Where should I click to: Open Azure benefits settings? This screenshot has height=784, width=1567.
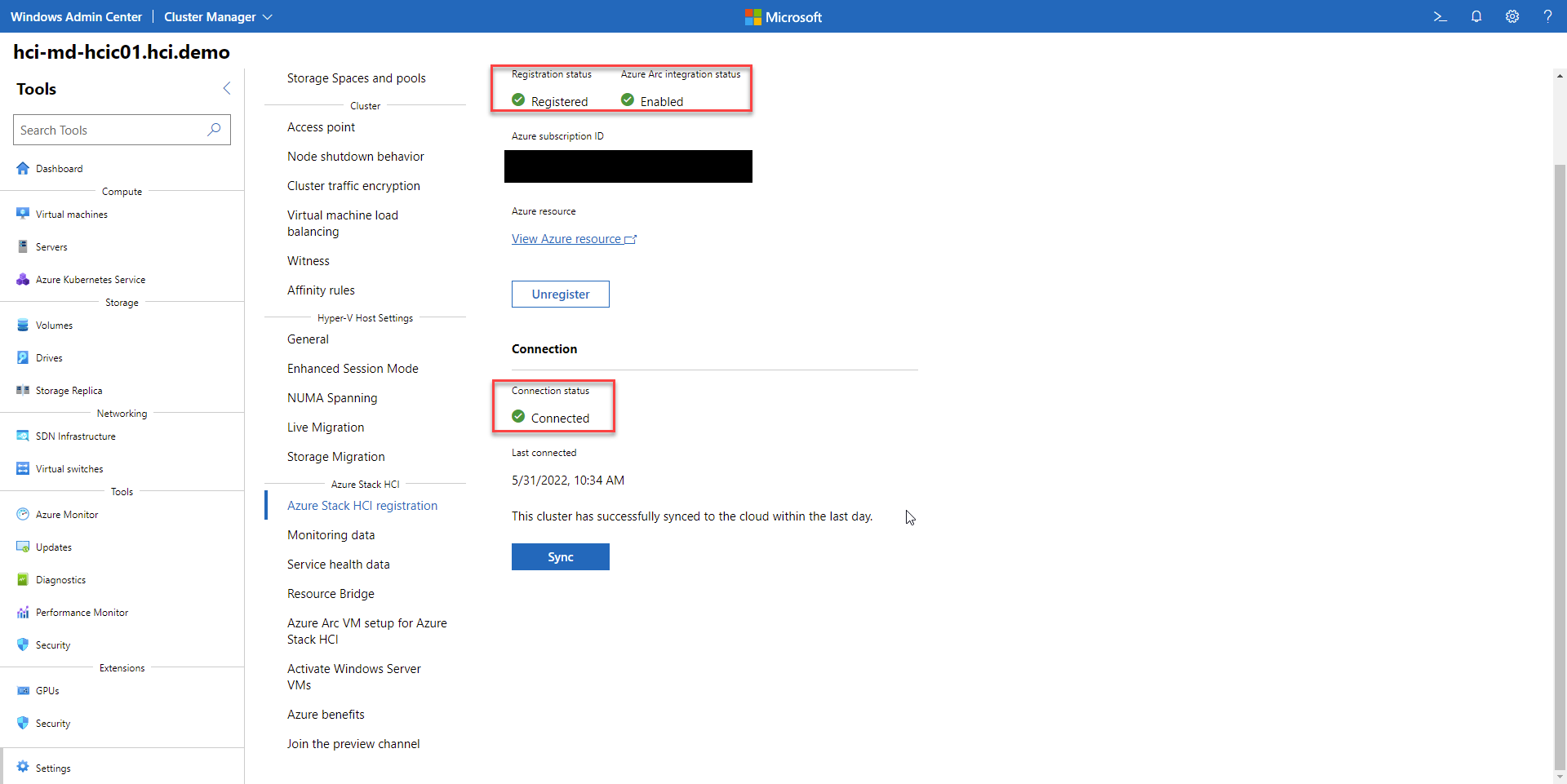326,715
